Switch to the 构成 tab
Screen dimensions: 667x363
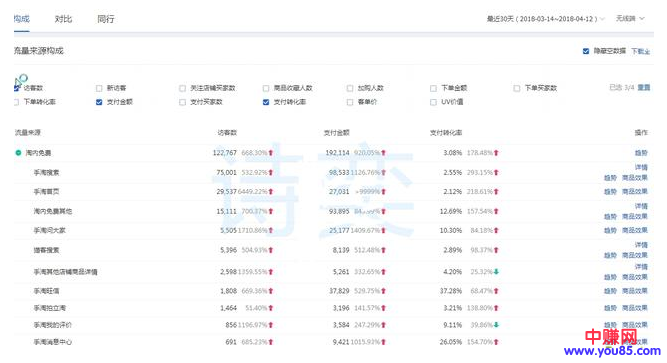click(22, 19)
